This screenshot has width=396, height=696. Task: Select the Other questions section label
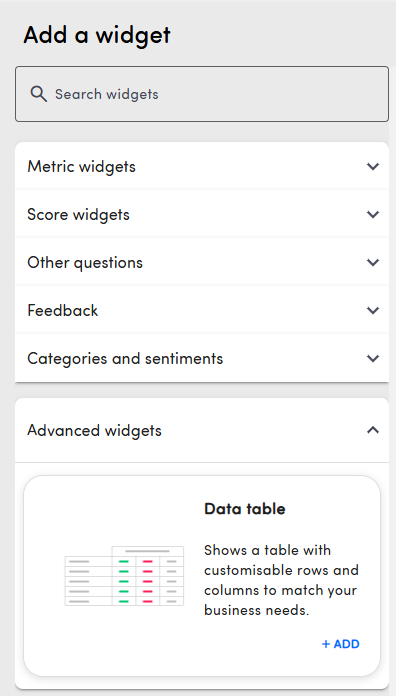[x=85, y=263]
